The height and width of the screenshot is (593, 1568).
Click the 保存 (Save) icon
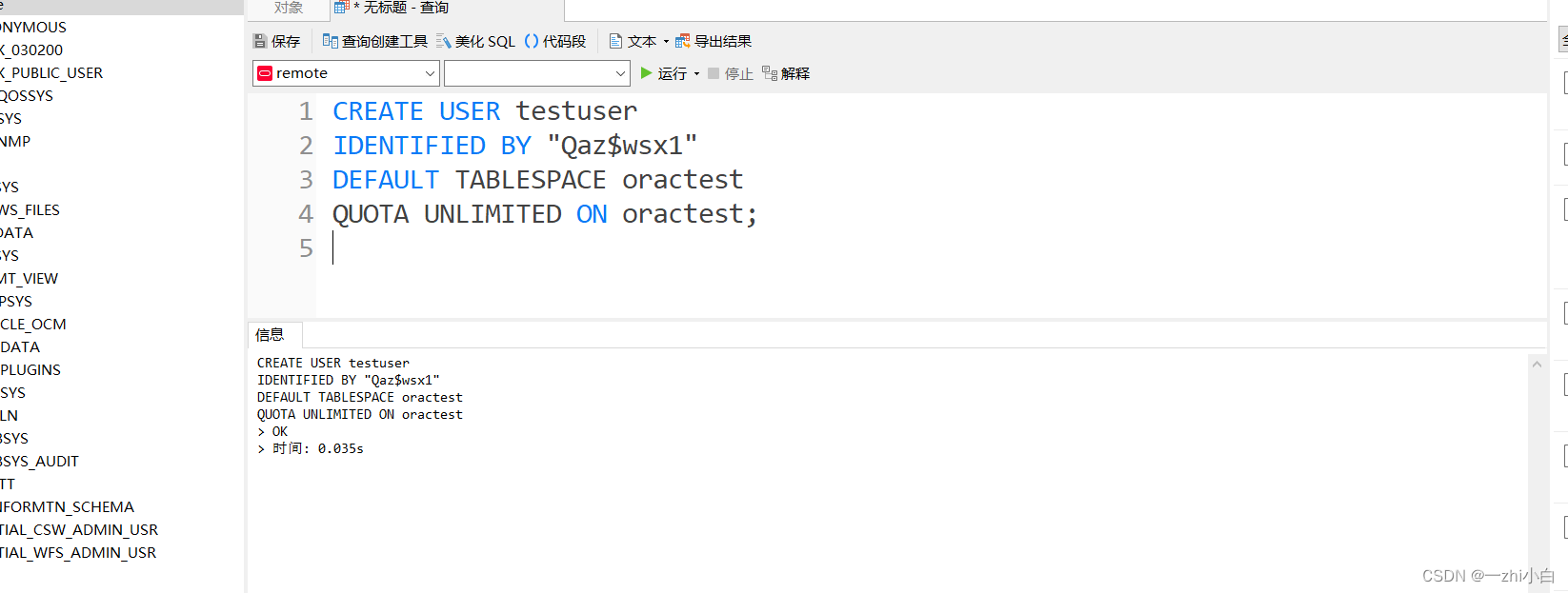(276, 41)
